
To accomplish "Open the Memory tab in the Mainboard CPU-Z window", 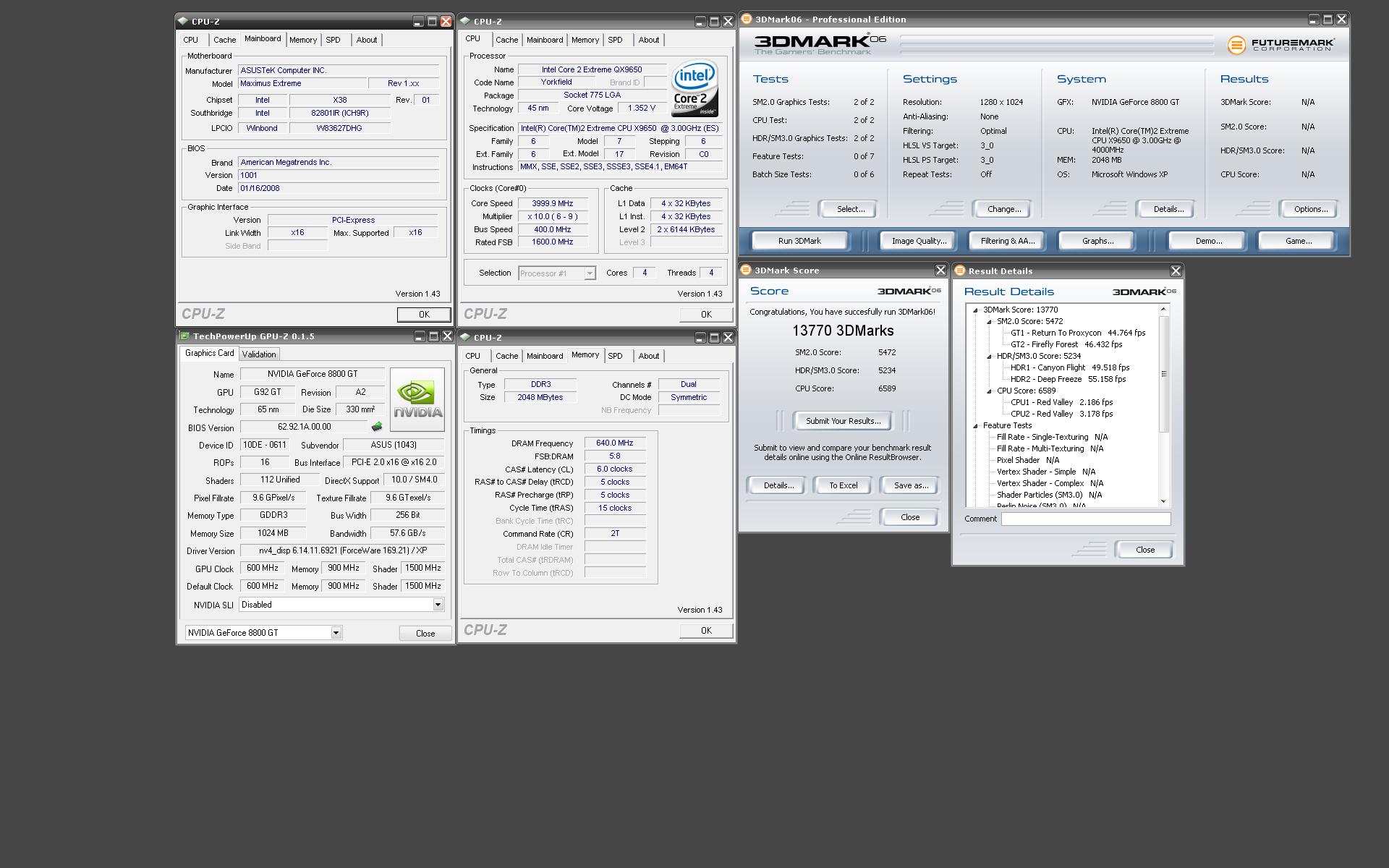I will click(303, 40).
